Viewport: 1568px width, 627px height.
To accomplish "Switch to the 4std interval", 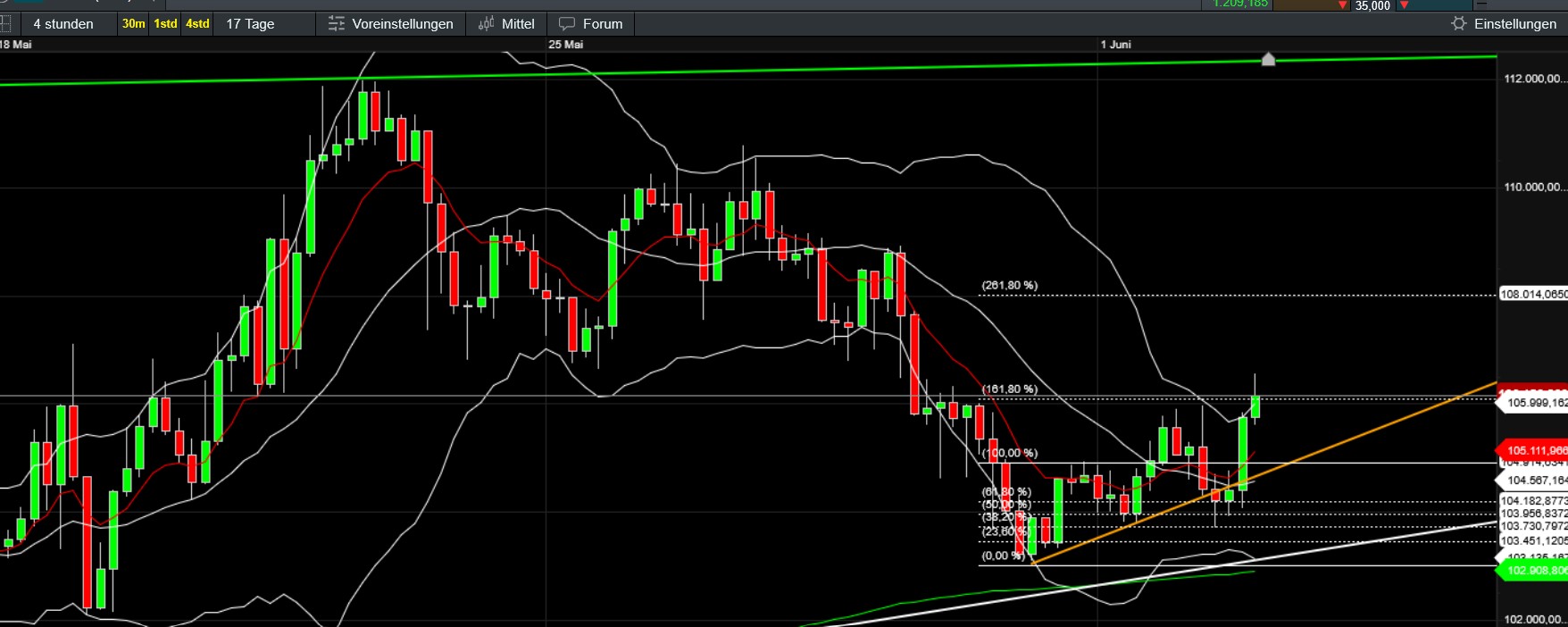I will (x=198, y=24).
